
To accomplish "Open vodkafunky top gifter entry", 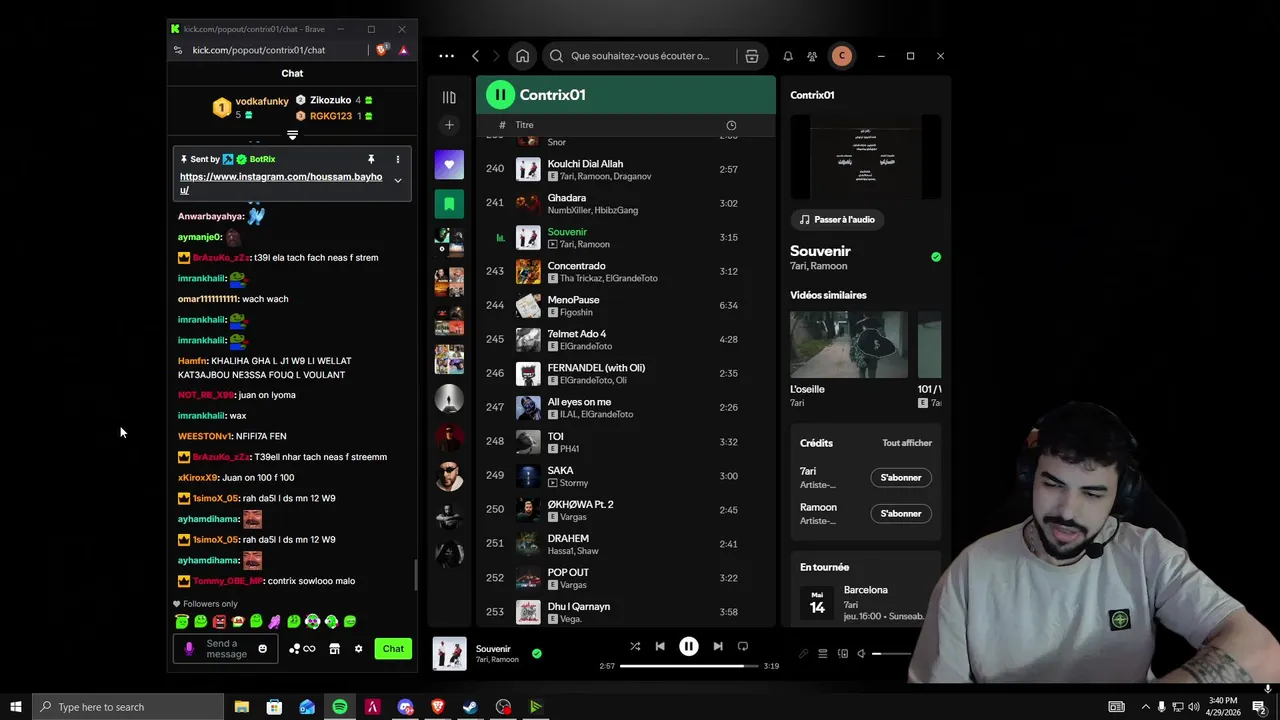I will (x=251, y=107).
